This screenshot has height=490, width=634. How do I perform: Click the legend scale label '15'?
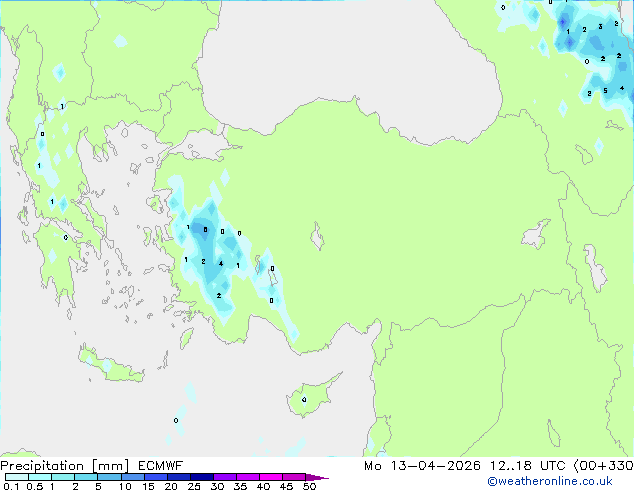[148, 486]
